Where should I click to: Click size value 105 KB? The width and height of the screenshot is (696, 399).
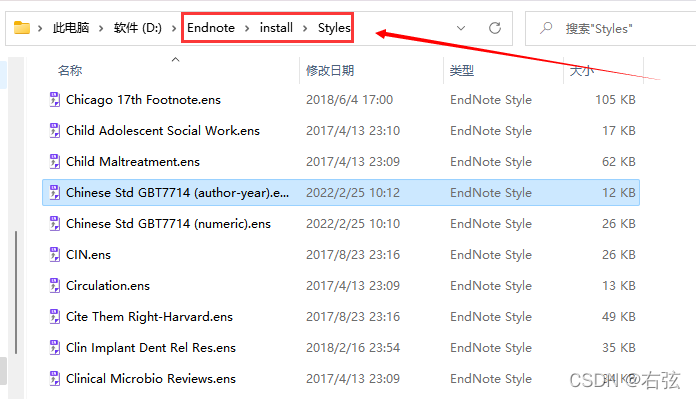tap(615, 100)
